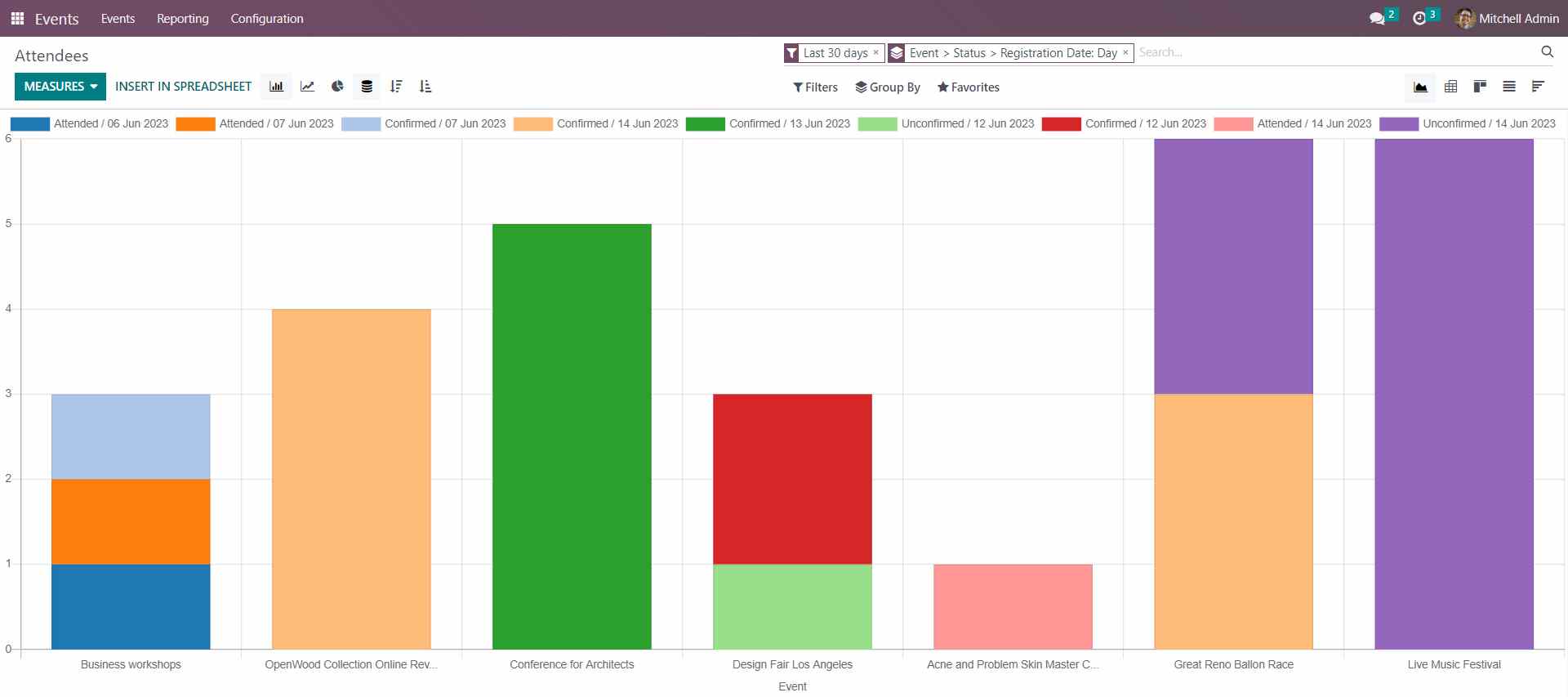This screenshot has width=1568, height=697.
Task: Toggle legend Attended / 07 Jun 2023
Action: click(x=255, y=124)
